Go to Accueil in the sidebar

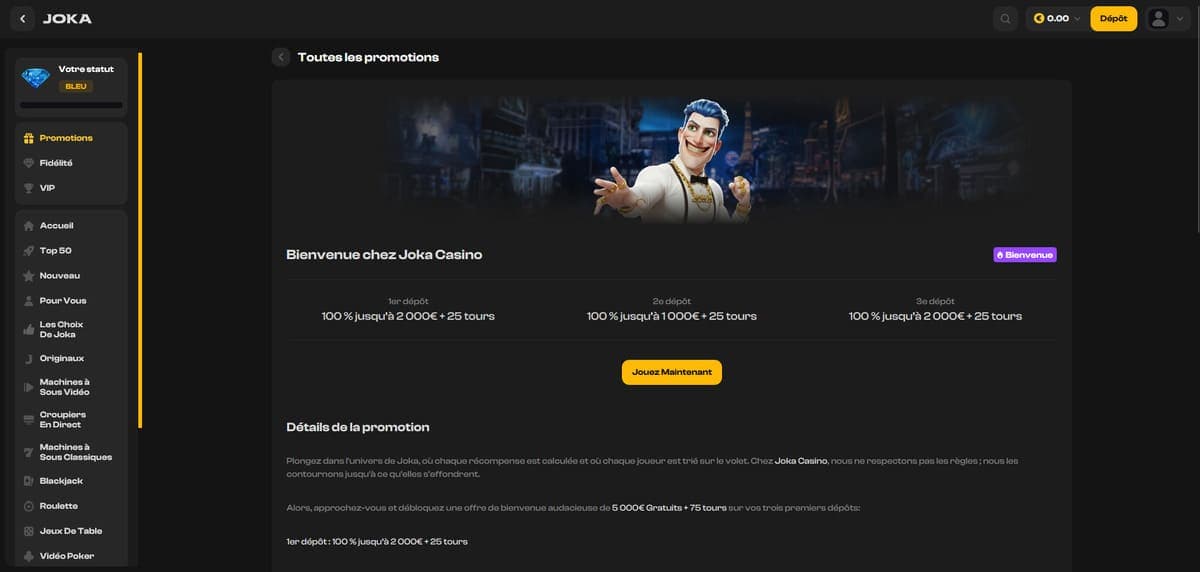tap(57, 226)
